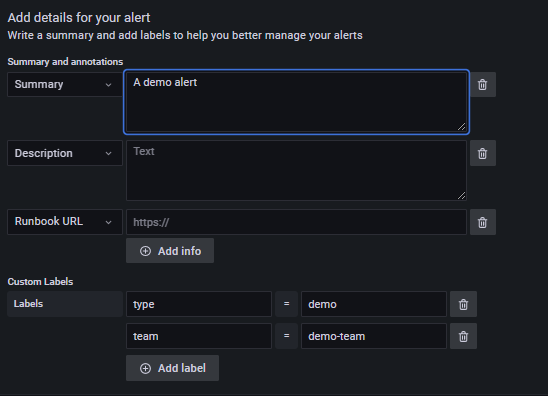The image size is (548, 396).
Task: Delete the team=demo-team label row
Action: pos(463,336)
